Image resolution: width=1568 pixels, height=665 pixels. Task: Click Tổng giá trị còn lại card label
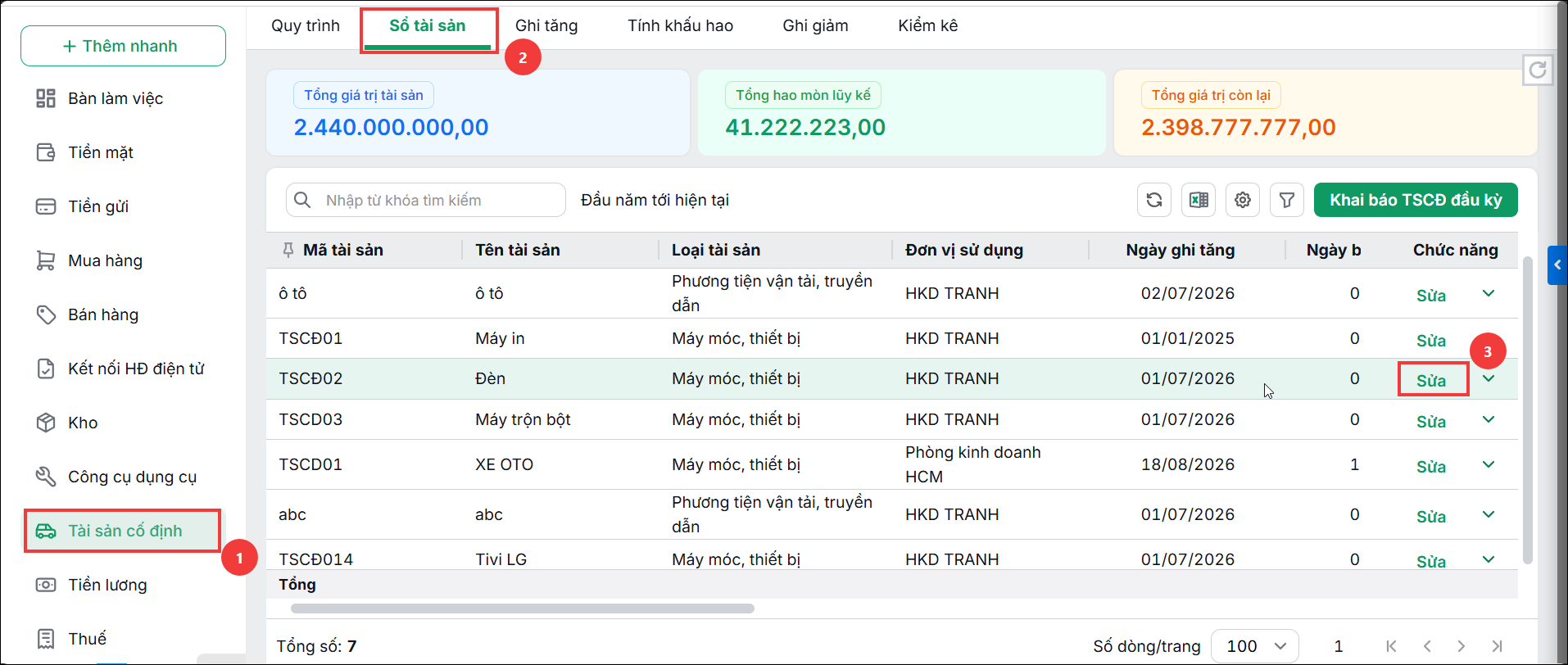coord(1211,95)
